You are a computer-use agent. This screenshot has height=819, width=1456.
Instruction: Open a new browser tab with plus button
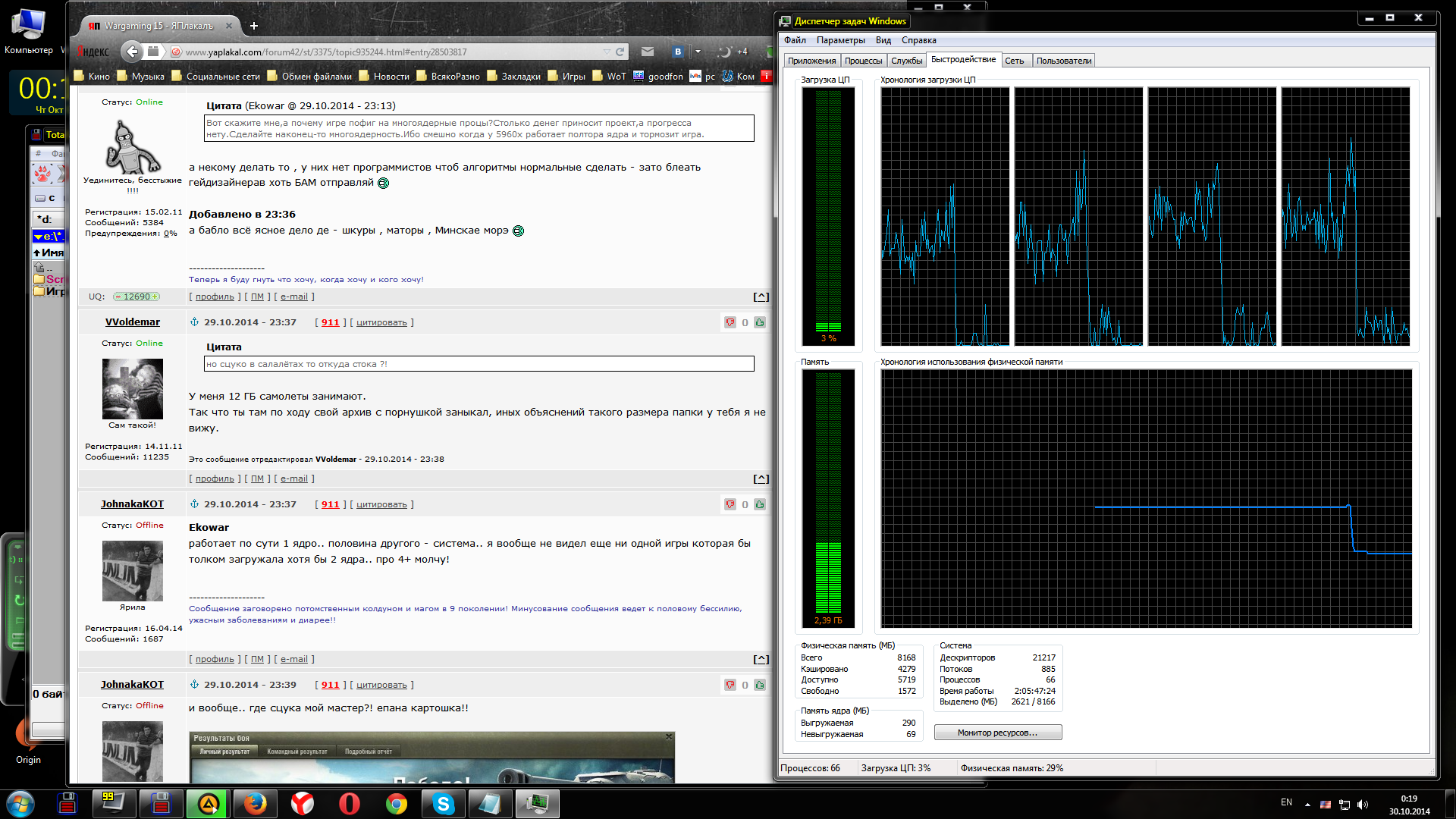(x=254, y=26)
